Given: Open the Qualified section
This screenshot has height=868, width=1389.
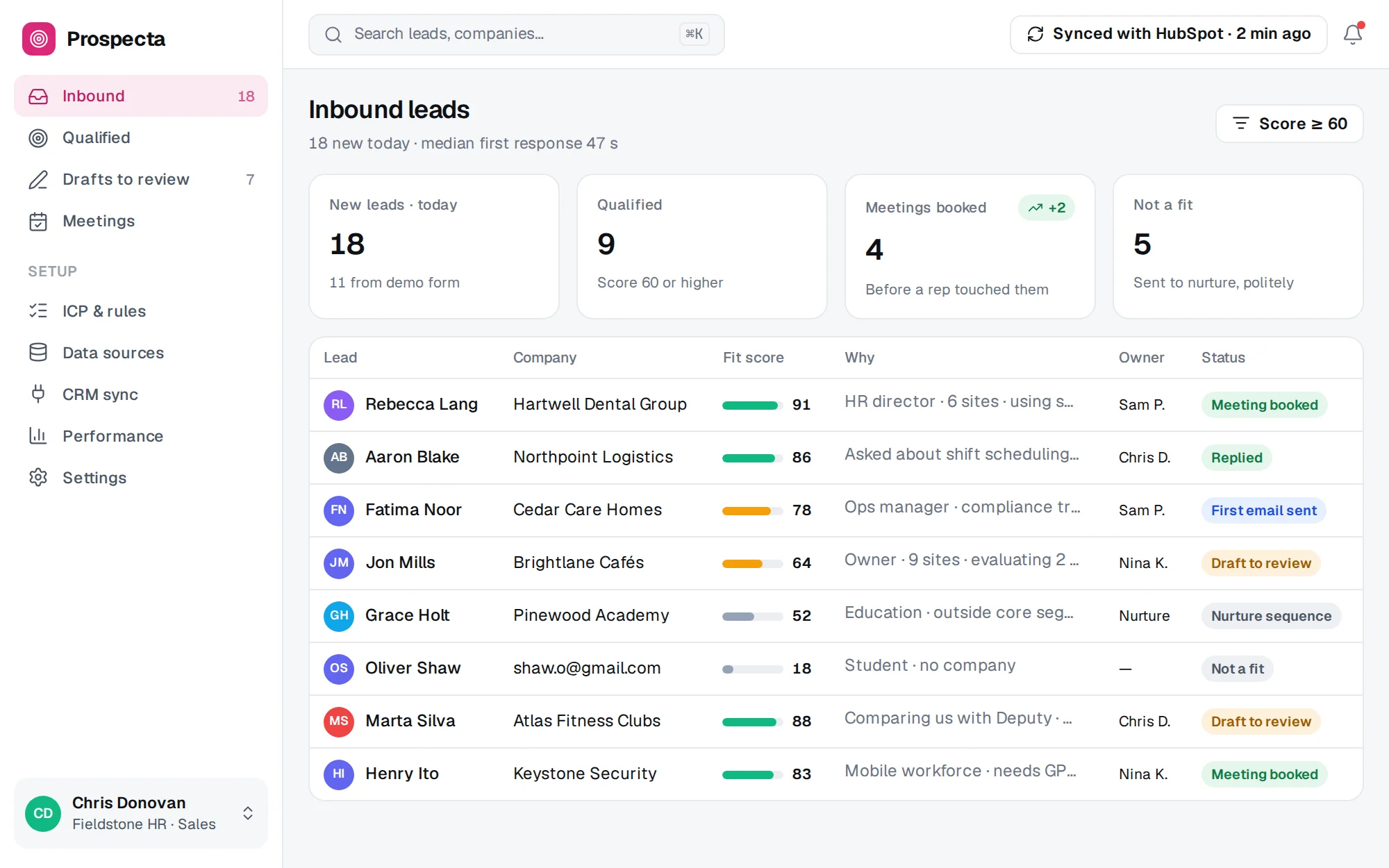Looking at the screenshot, I should click(x=141, y=137).
